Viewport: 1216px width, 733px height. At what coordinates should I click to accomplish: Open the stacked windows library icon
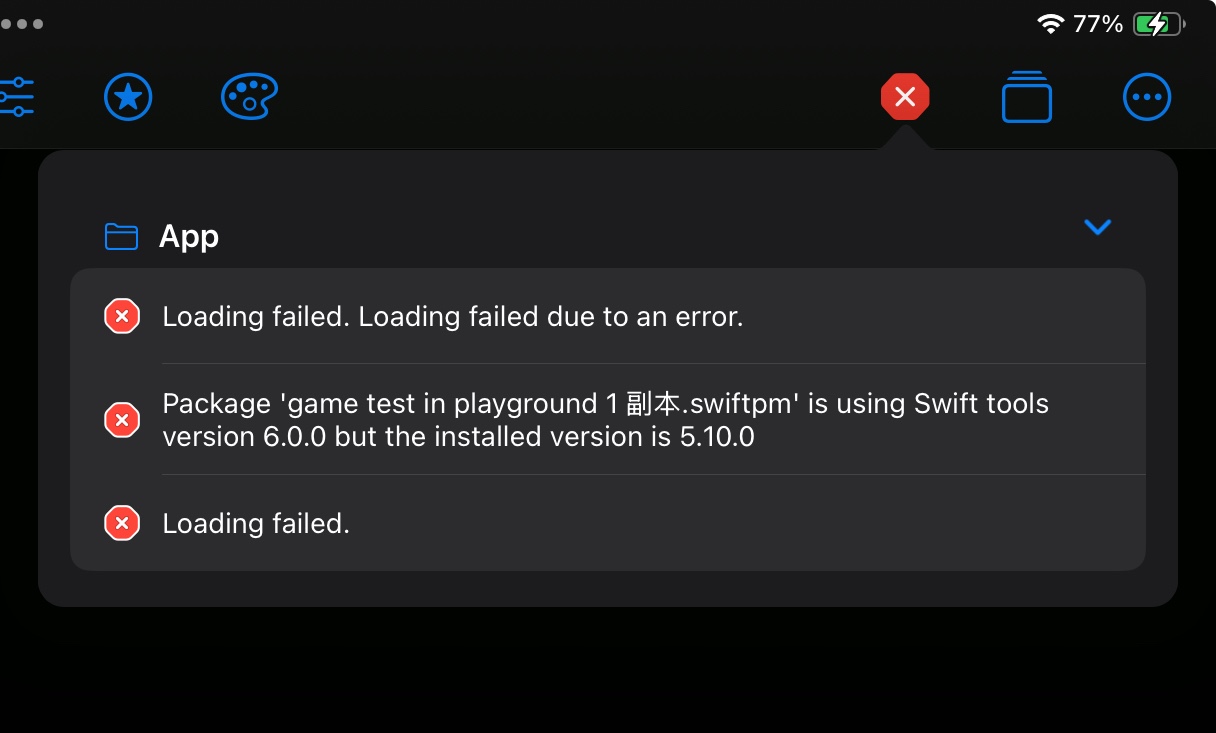1026,97
